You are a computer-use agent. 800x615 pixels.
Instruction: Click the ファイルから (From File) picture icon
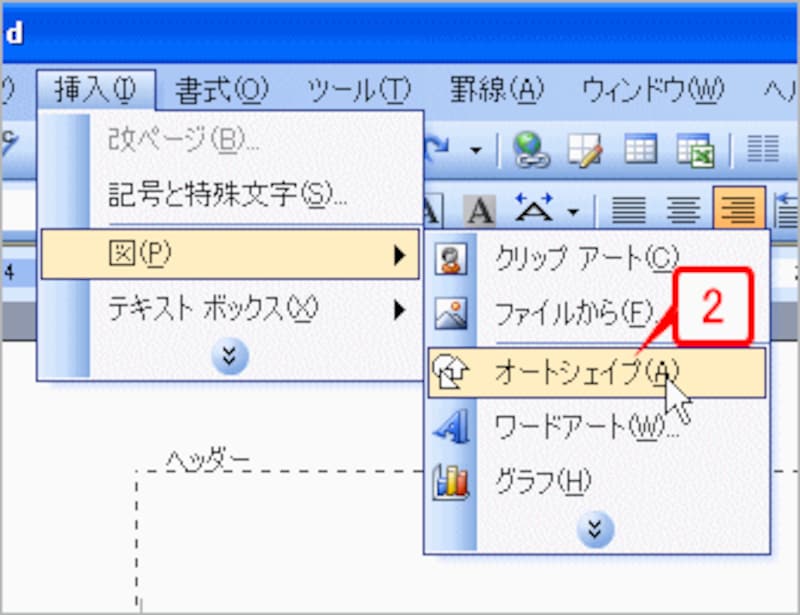click(x=451, y=312)
